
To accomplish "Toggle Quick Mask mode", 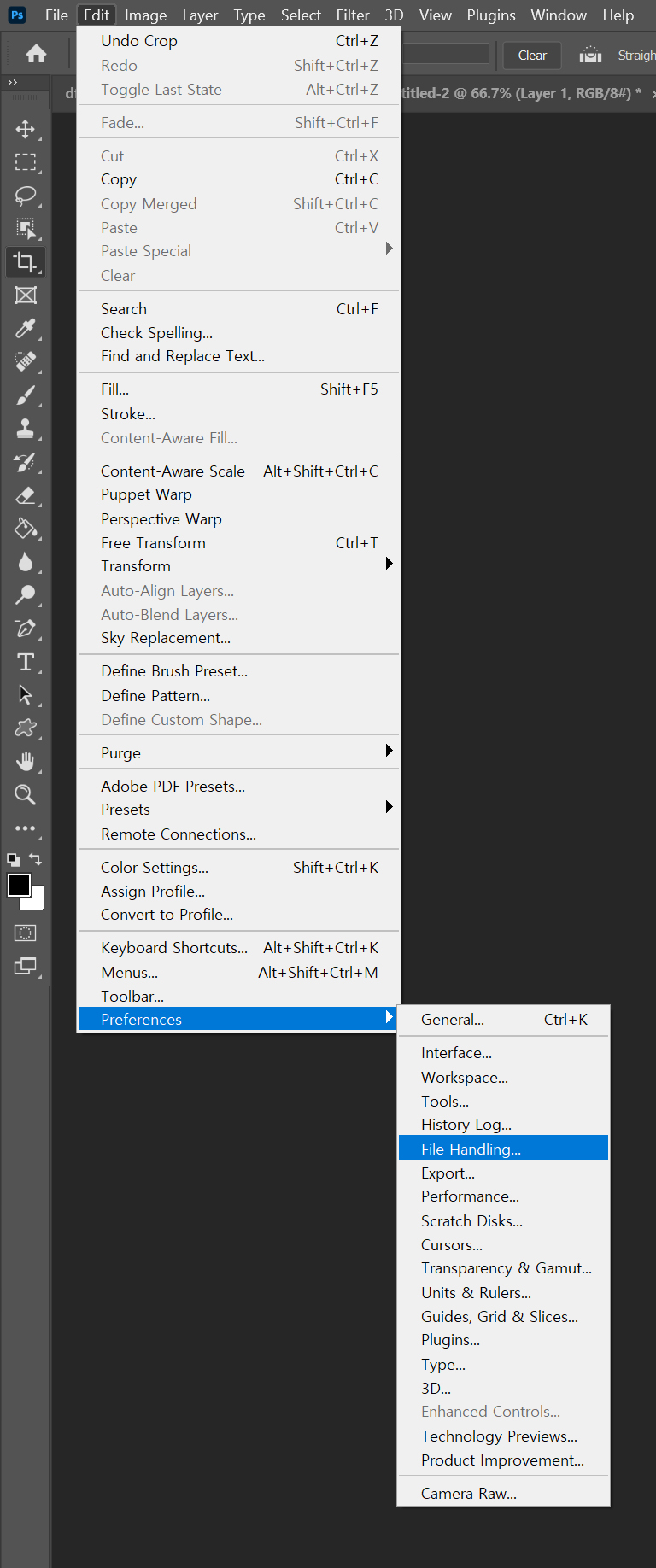I will pos(26,933).
